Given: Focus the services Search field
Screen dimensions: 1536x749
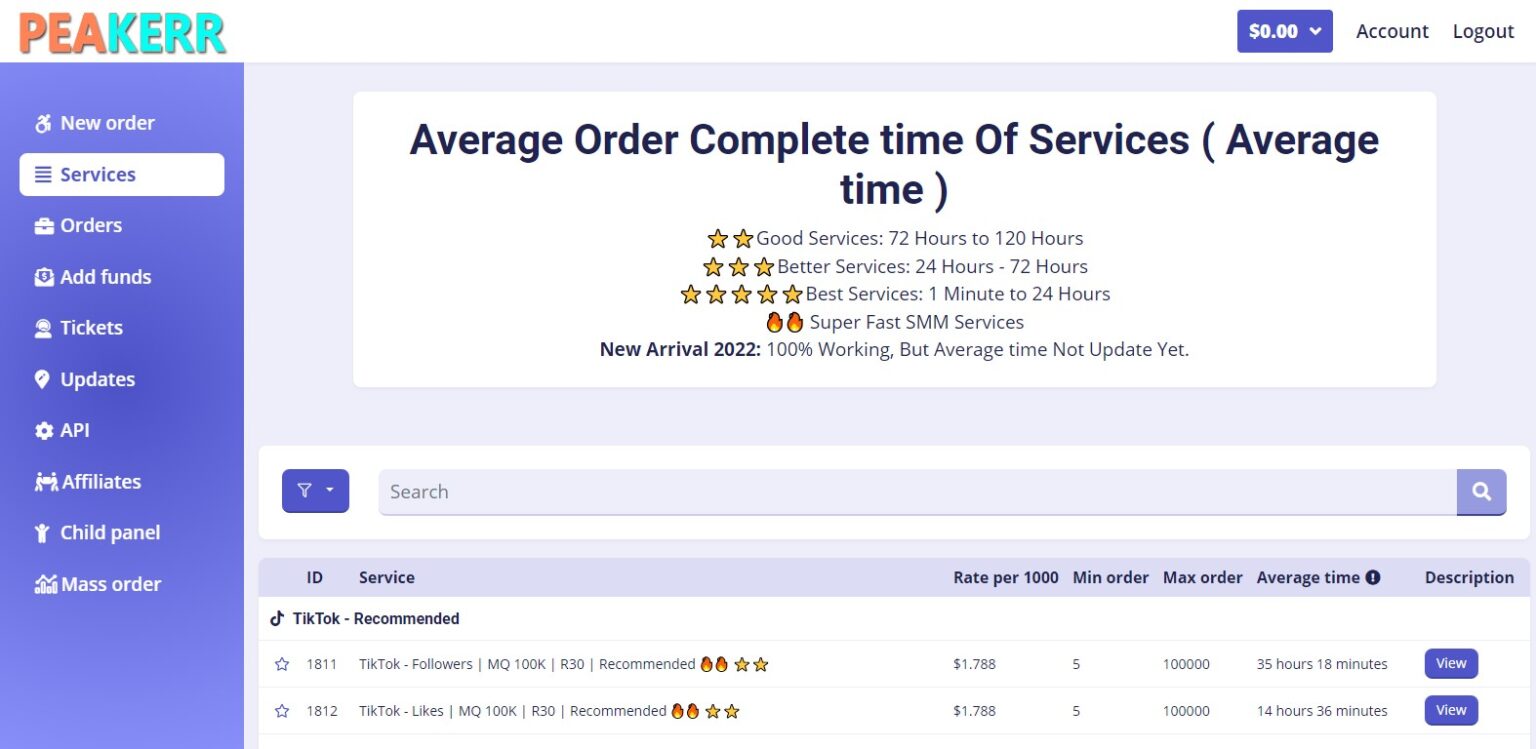Looking at the screenshot, I should 916,492.
